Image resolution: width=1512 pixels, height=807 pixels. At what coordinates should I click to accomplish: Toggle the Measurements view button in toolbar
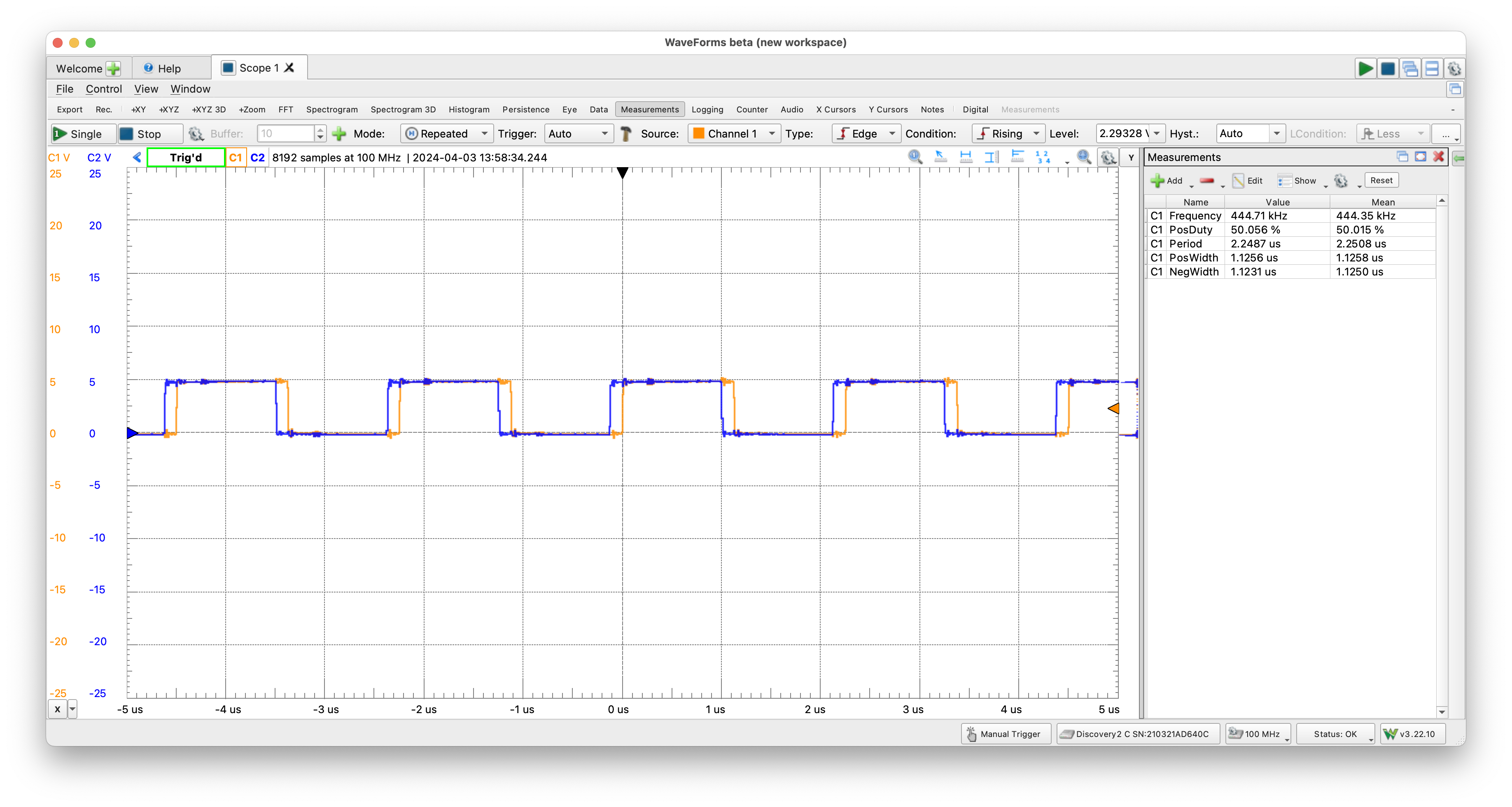649,109
